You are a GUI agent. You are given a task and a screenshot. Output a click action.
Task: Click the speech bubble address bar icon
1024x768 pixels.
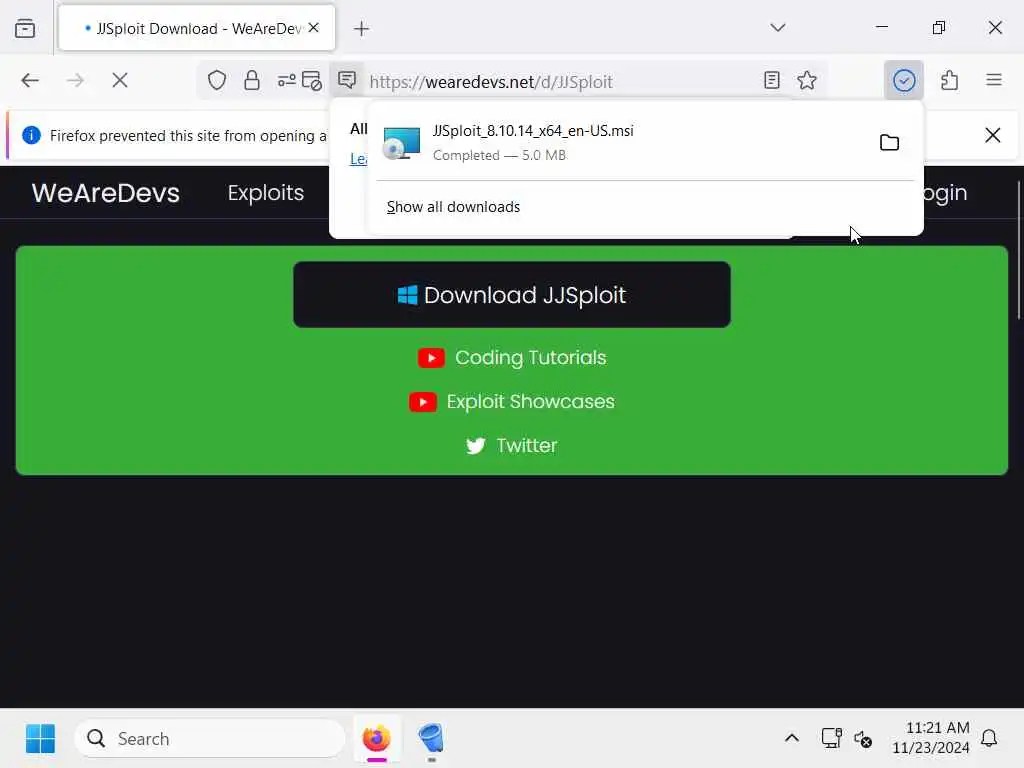(x=347, y=80)
